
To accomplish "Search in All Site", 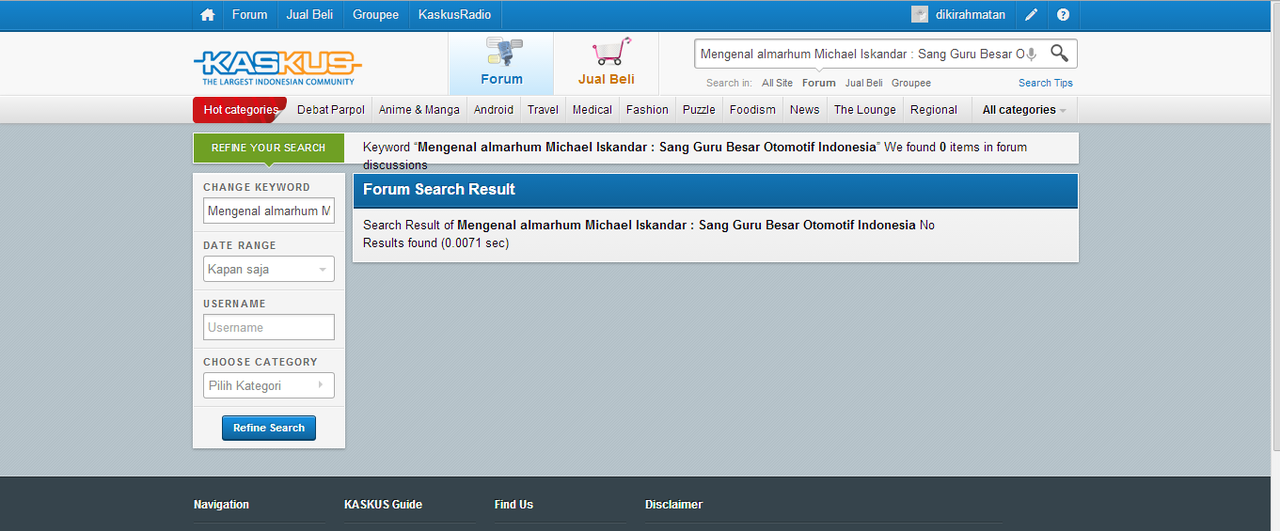I will click(x=777, y=83).
